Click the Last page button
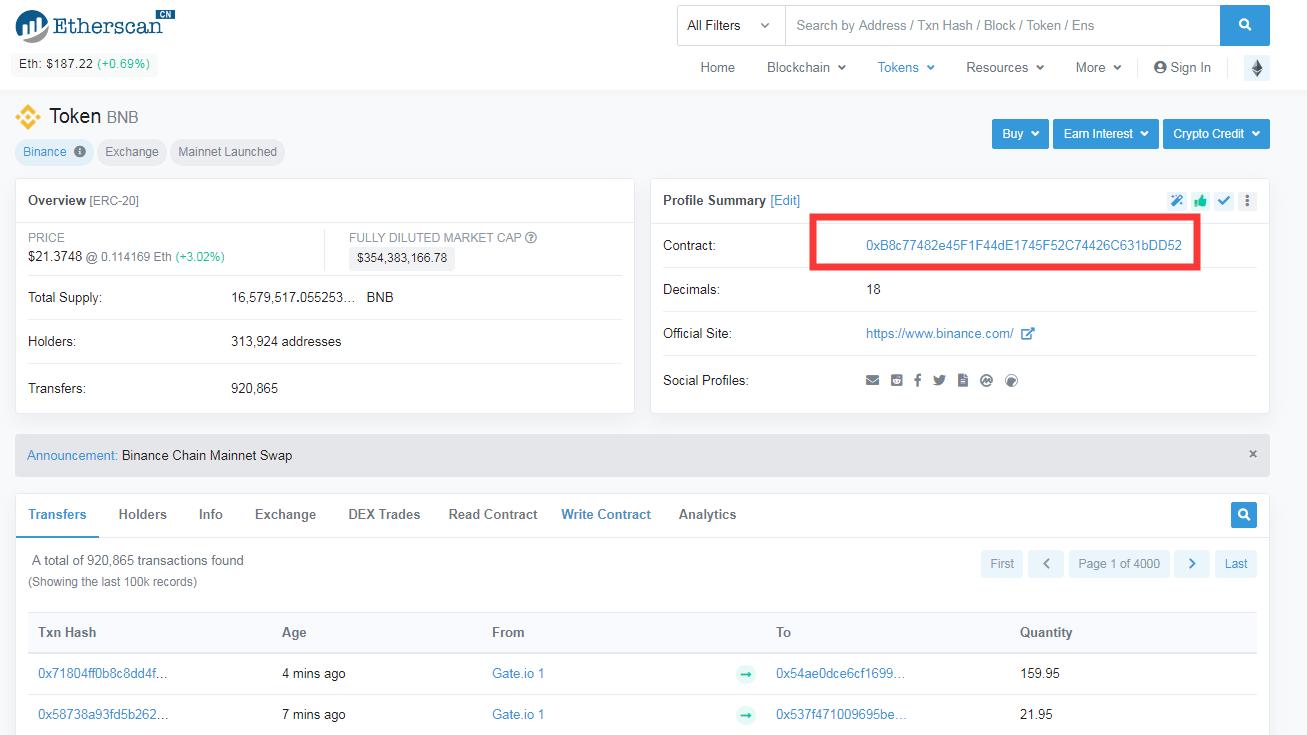The image size is (1307, 735). point(1236,564)
